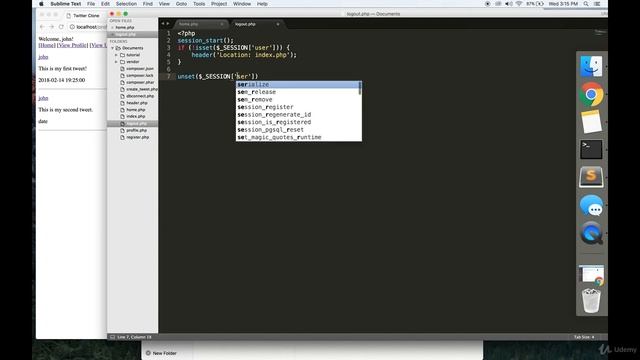This screenshot has width=640, height=360.
Task: Pick session_regenerate_id from autocomplete
Action: coord(298,115)
